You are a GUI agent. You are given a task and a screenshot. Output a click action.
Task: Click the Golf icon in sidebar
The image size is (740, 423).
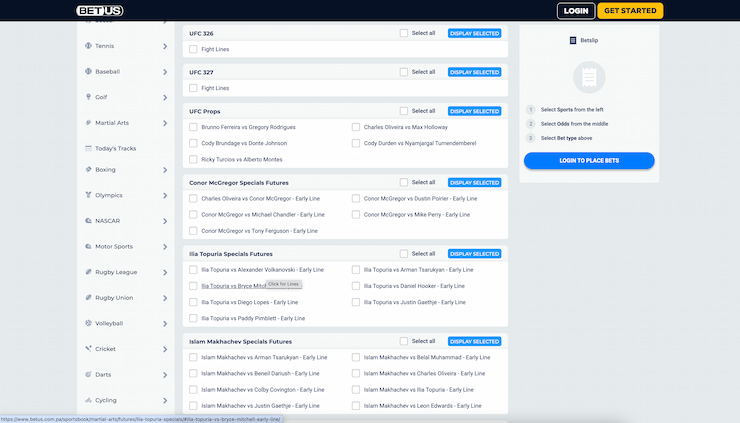click(88, 97)
